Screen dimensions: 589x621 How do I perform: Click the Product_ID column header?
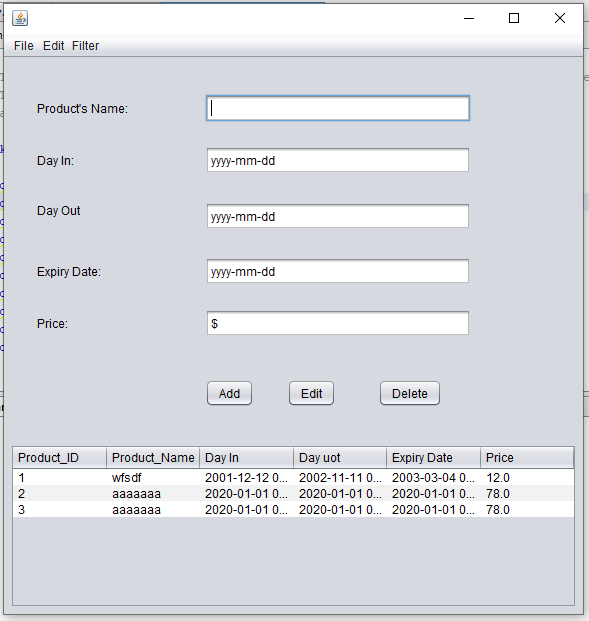(x=59, y=458)
